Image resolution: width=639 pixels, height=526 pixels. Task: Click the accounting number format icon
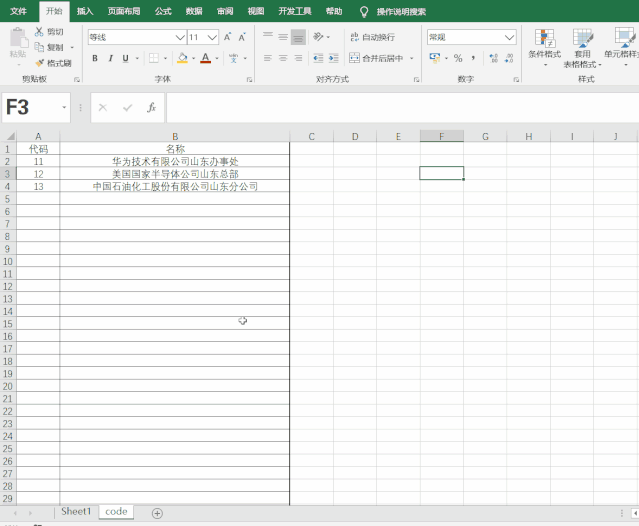point(434,58)
